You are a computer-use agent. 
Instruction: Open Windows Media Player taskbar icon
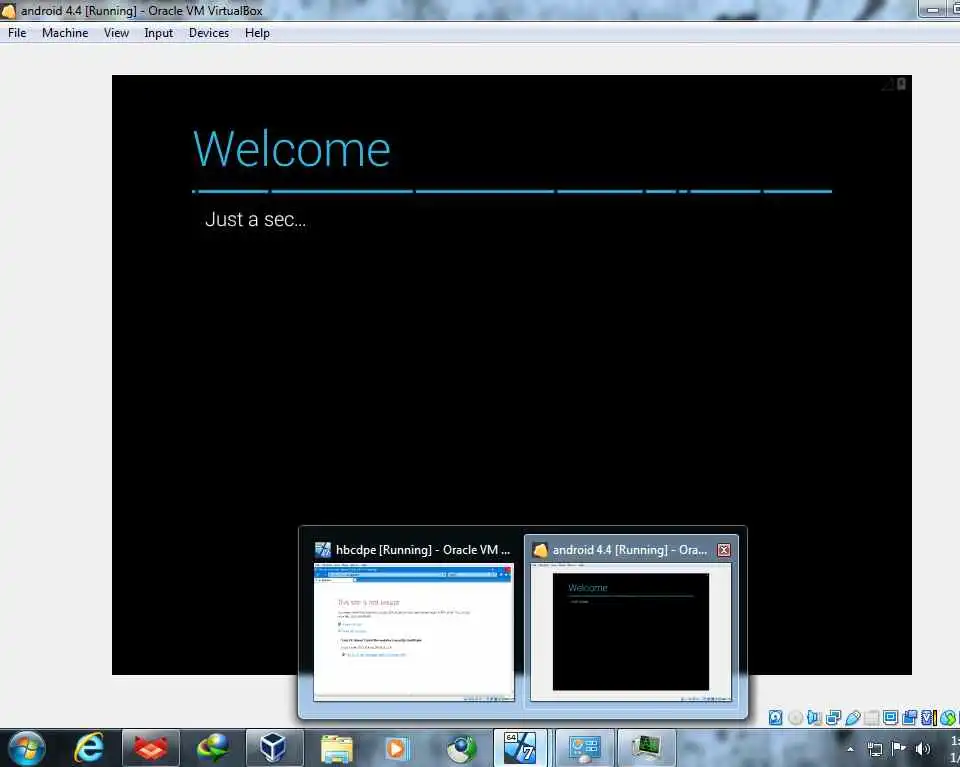(x=396, y=749)
